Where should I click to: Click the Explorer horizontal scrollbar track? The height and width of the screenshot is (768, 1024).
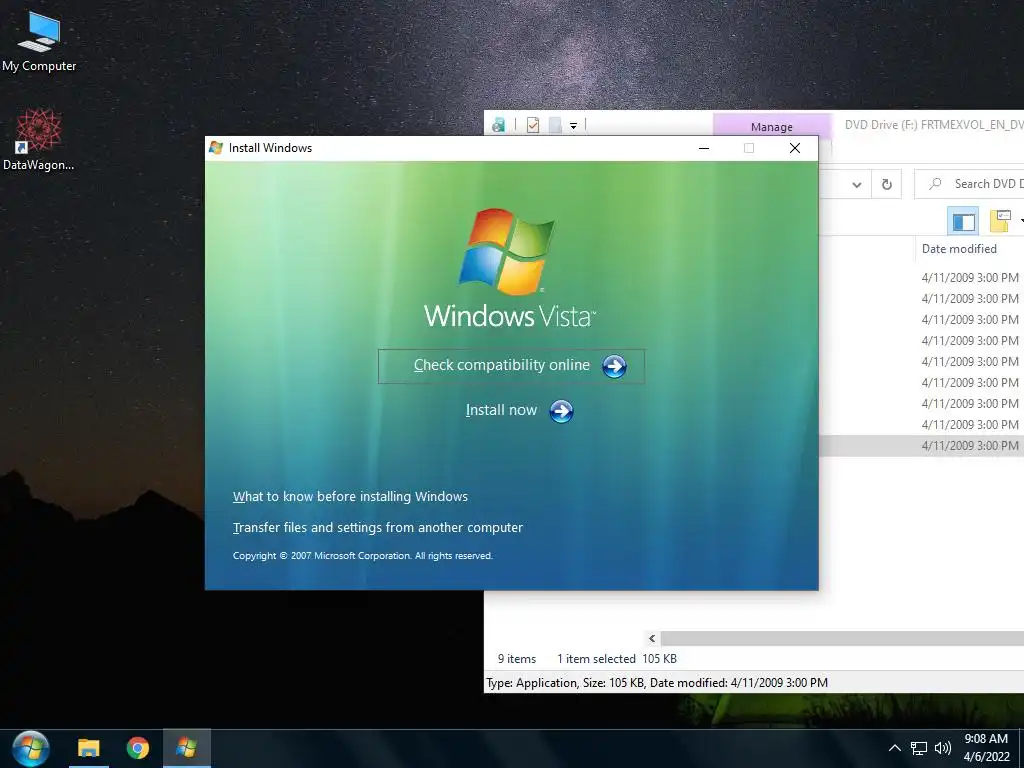(x=842, y=638)
